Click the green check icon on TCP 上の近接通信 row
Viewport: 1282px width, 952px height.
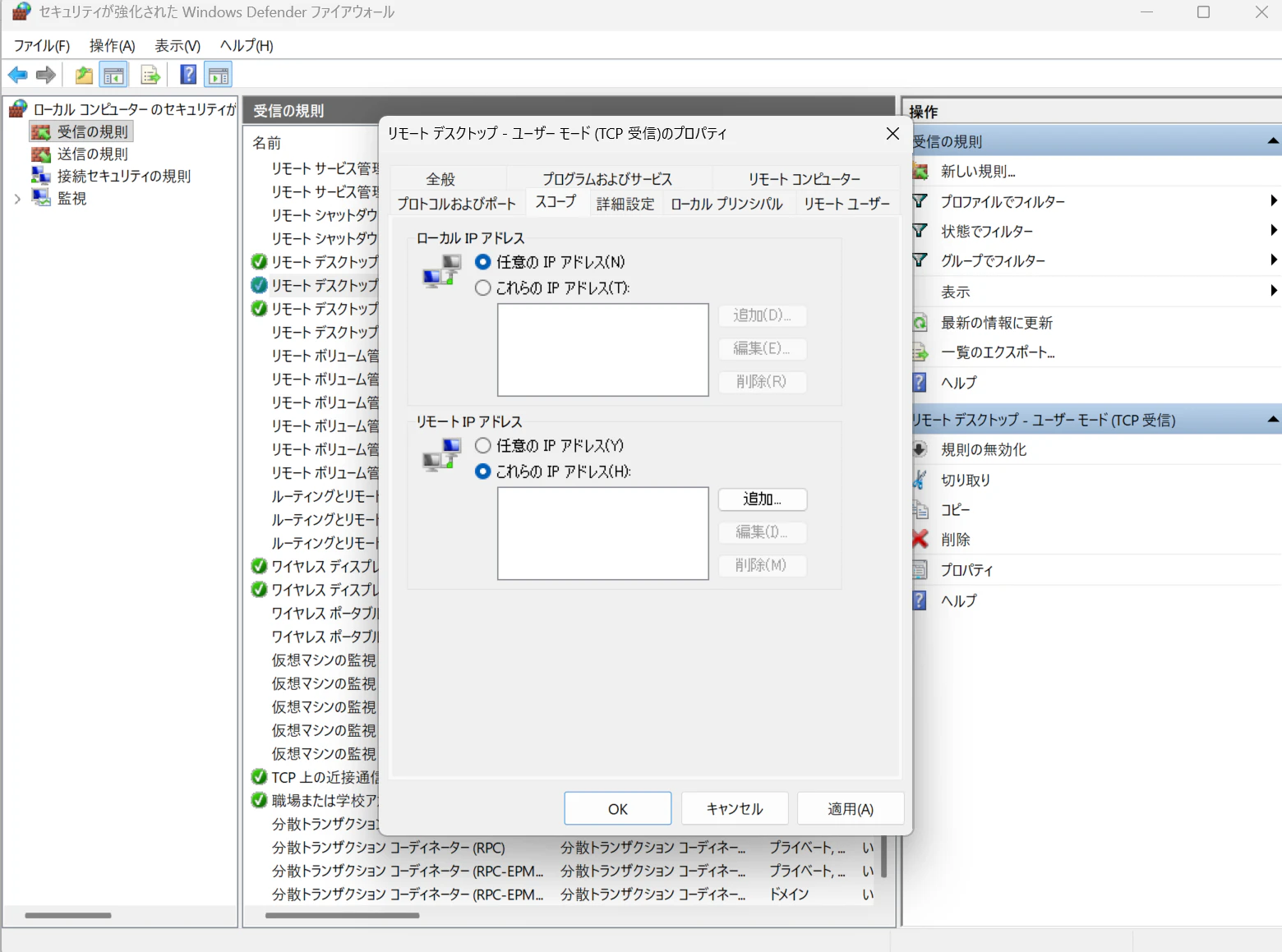259,777
